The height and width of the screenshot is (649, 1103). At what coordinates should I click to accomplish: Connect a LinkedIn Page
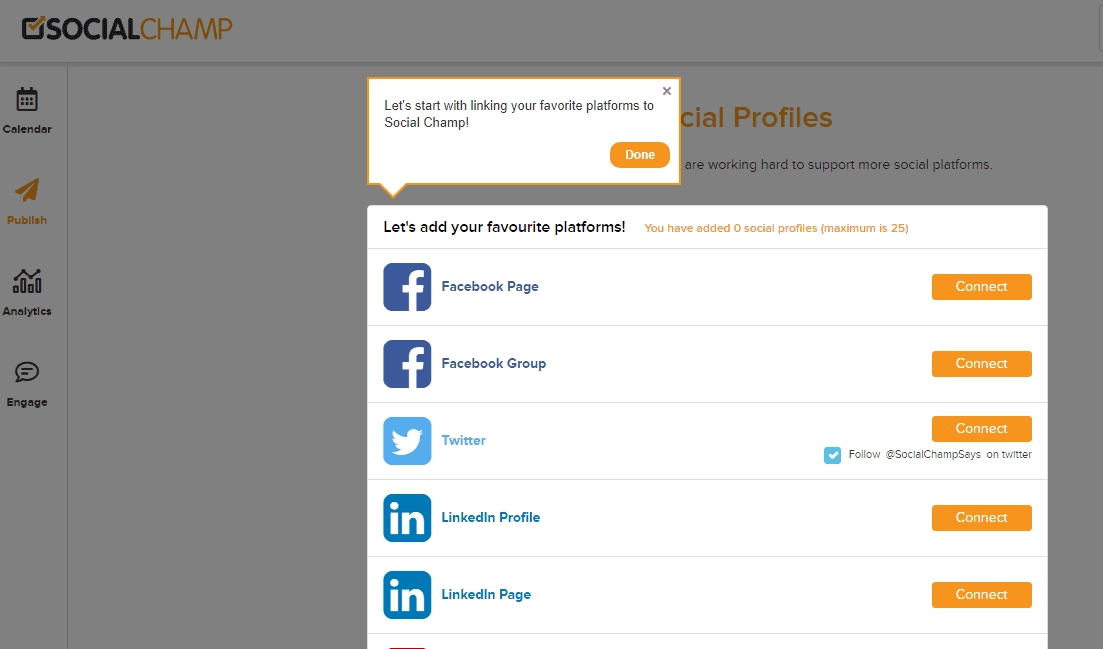(x=981, y=595)
